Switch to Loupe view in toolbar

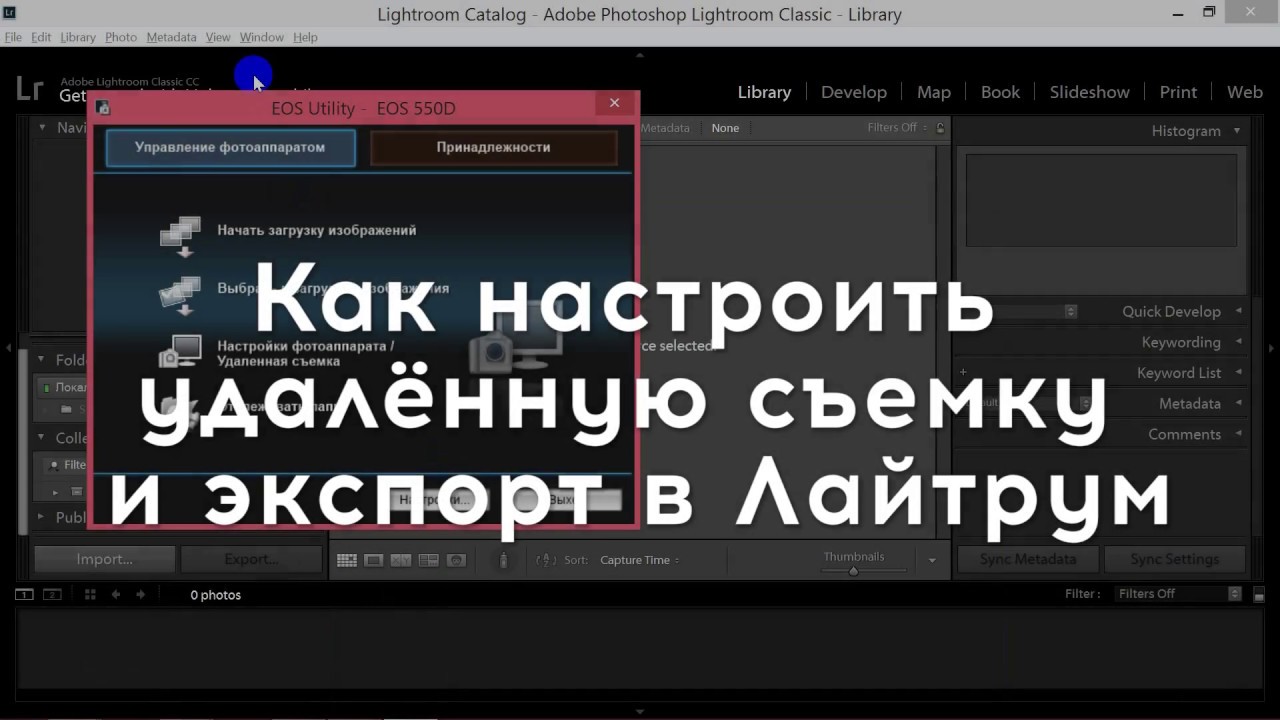374,560
